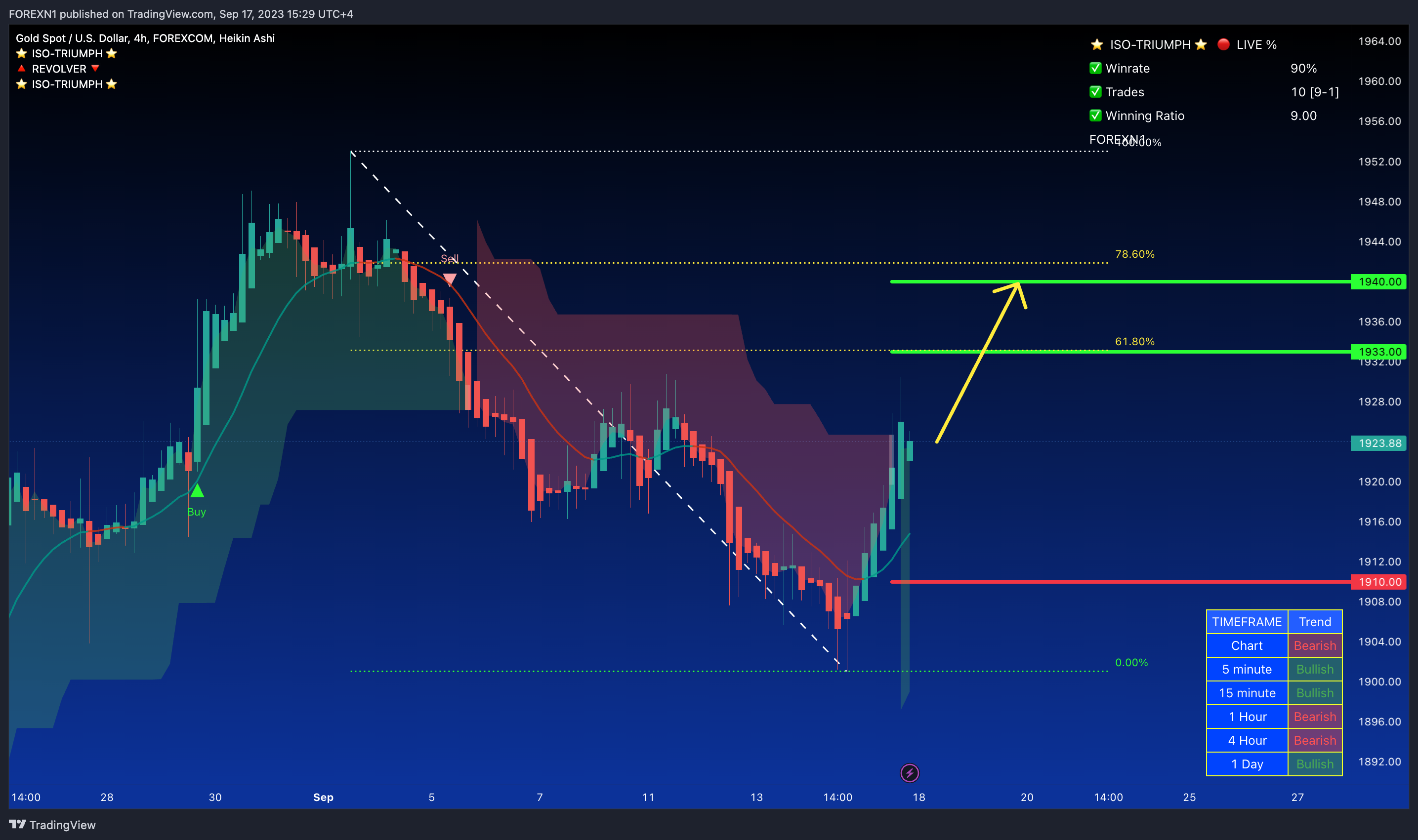Click the FOREXN1 published header text

(181, 14)
